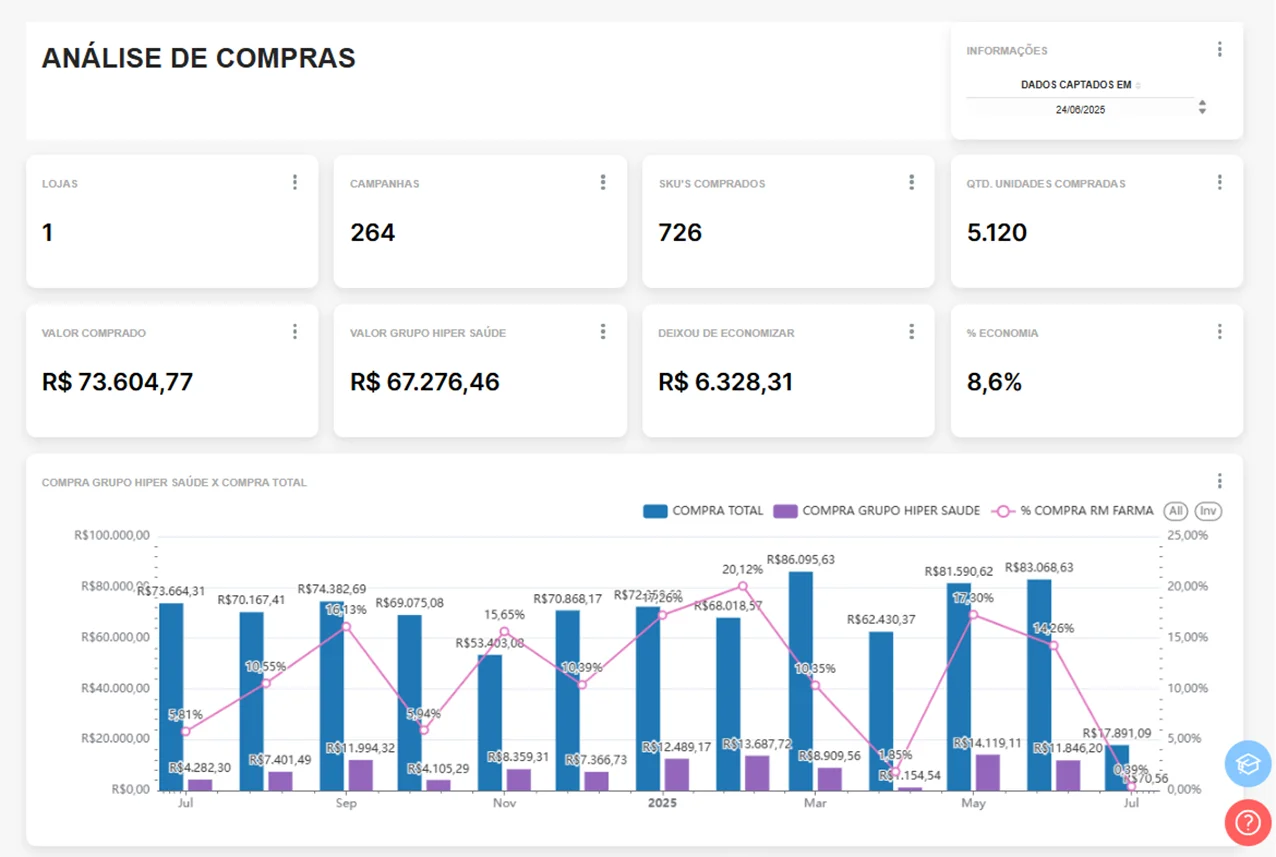Open Valor Grupo Hiper Saúde card menu
Screen dimensions: 1276x857
point(603,331)
